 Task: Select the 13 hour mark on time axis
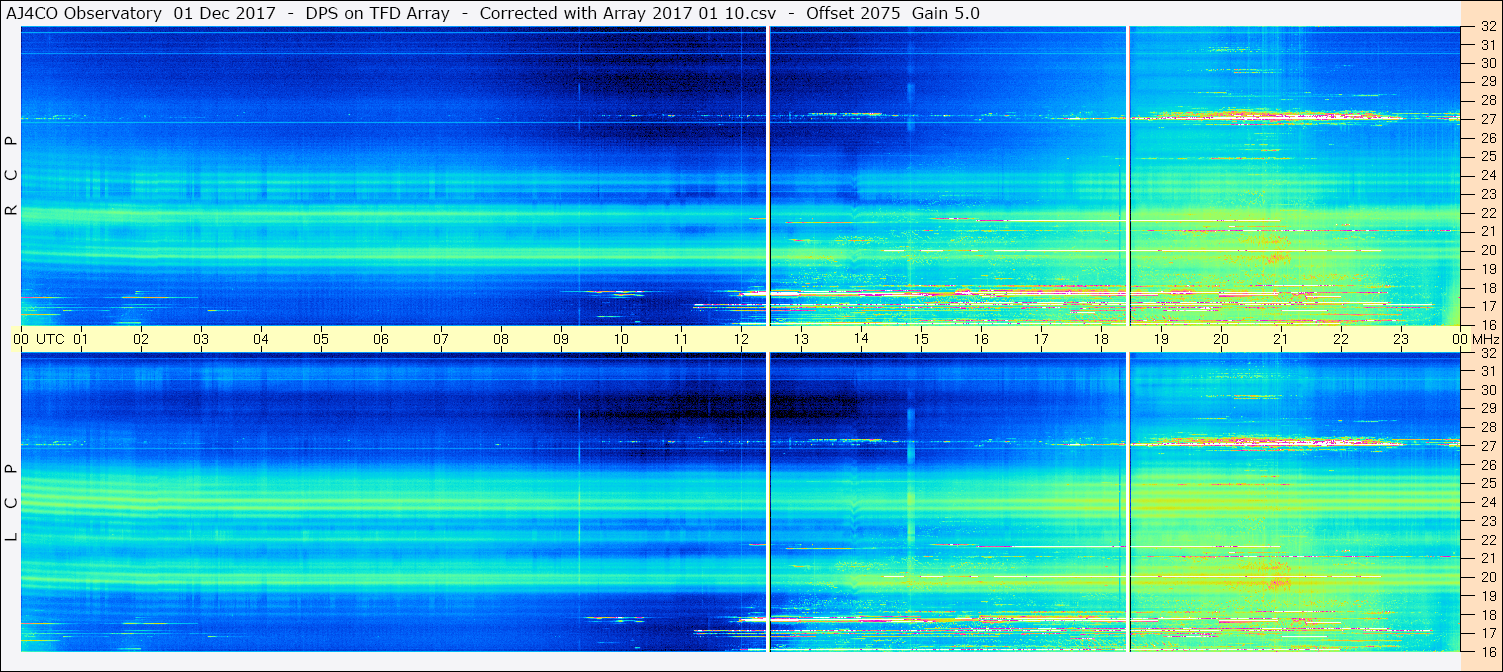801,339
